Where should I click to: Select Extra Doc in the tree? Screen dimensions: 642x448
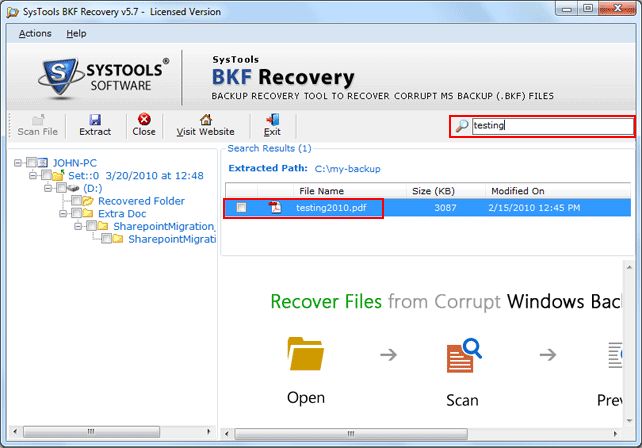click(x=122, y=214)
